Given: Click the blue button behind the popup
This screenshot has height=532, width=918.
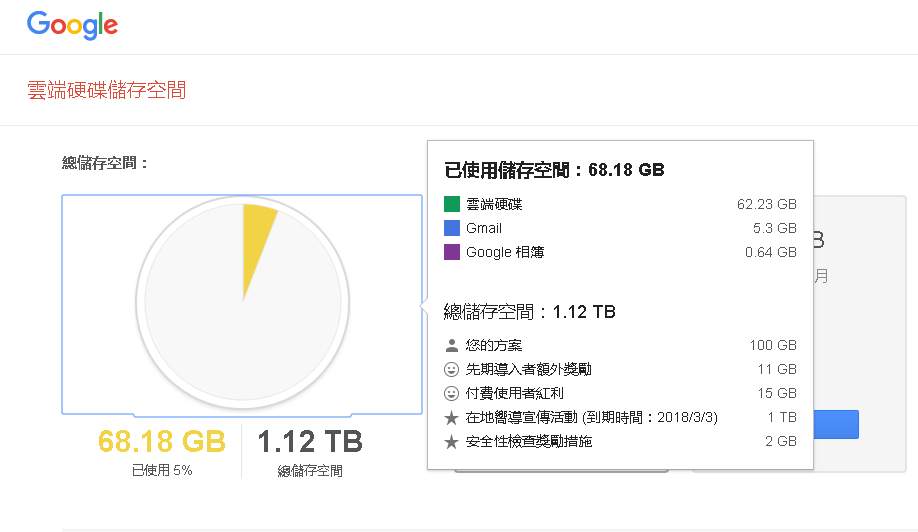Looking at the screenshot, I should (836, 424).
